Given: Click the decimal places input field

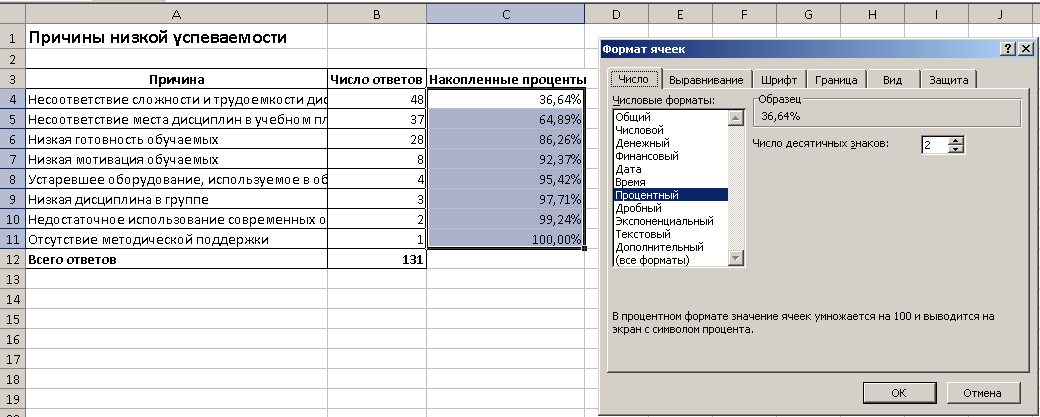Looking at the screenshot, I should tap(935, 144).
